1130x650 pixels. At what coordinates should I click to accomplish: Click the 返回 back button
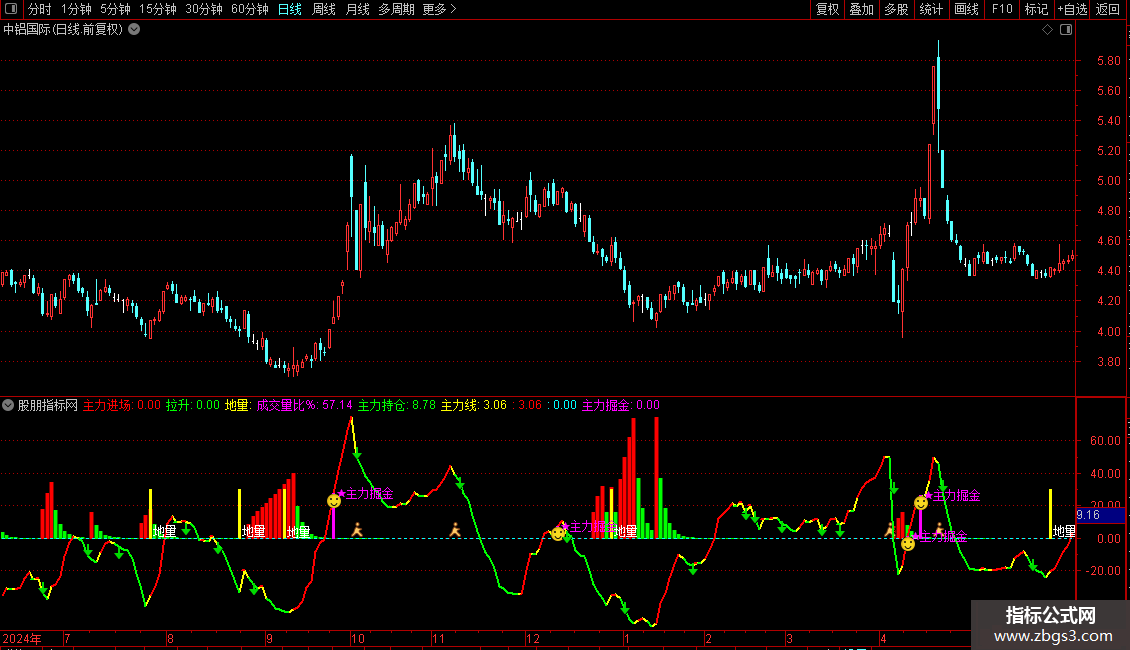[x=1108, y=10]
